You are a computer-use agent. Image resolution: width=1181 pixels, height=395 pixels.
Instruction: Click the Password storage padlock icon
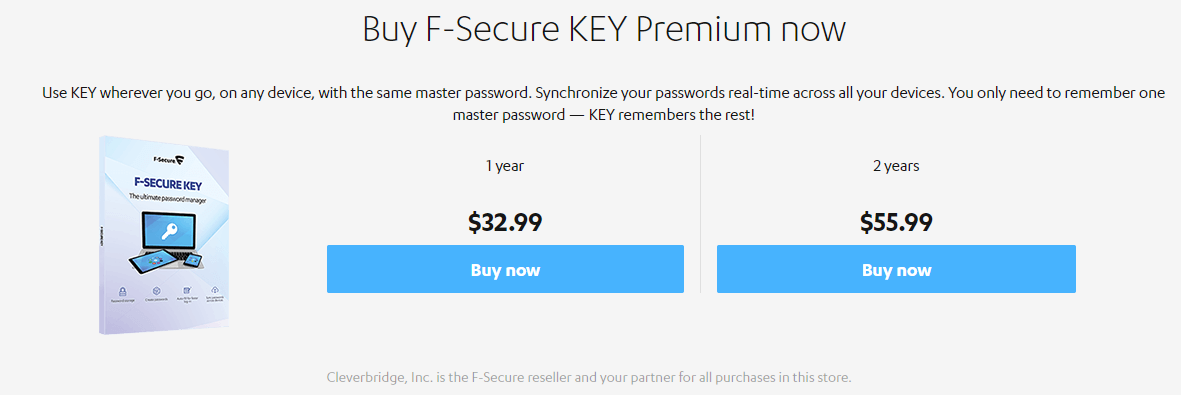(x=122, y=291)
